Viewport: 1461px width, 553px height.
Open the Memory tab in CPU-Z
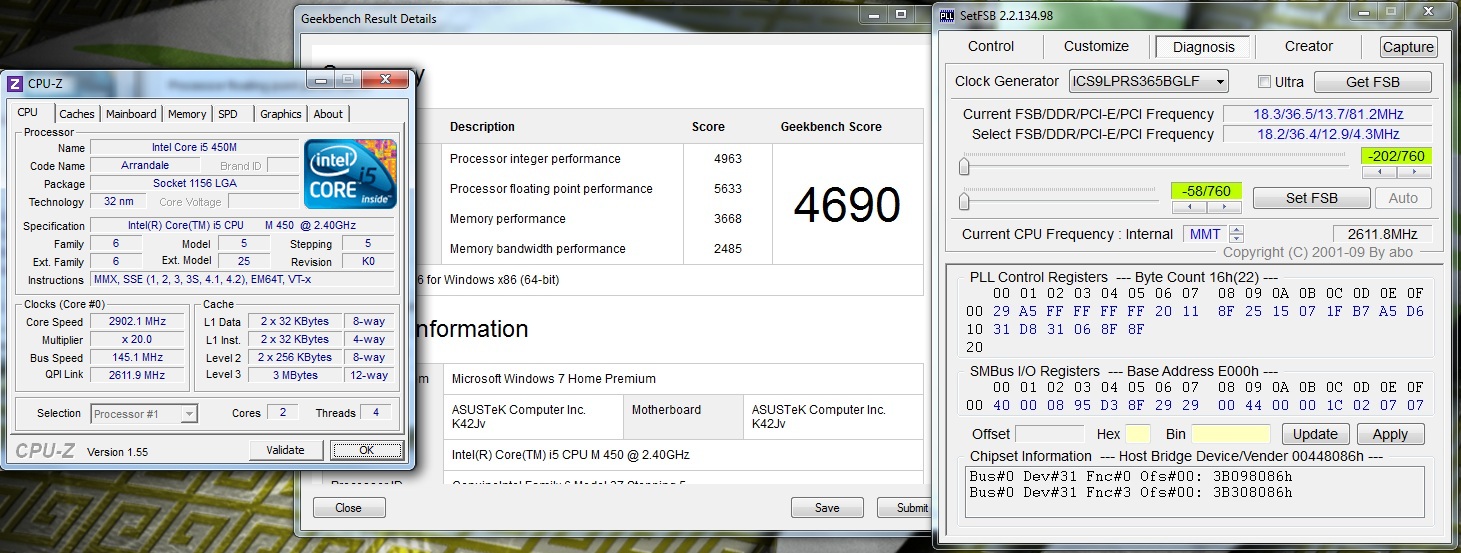tap(187, 114)
